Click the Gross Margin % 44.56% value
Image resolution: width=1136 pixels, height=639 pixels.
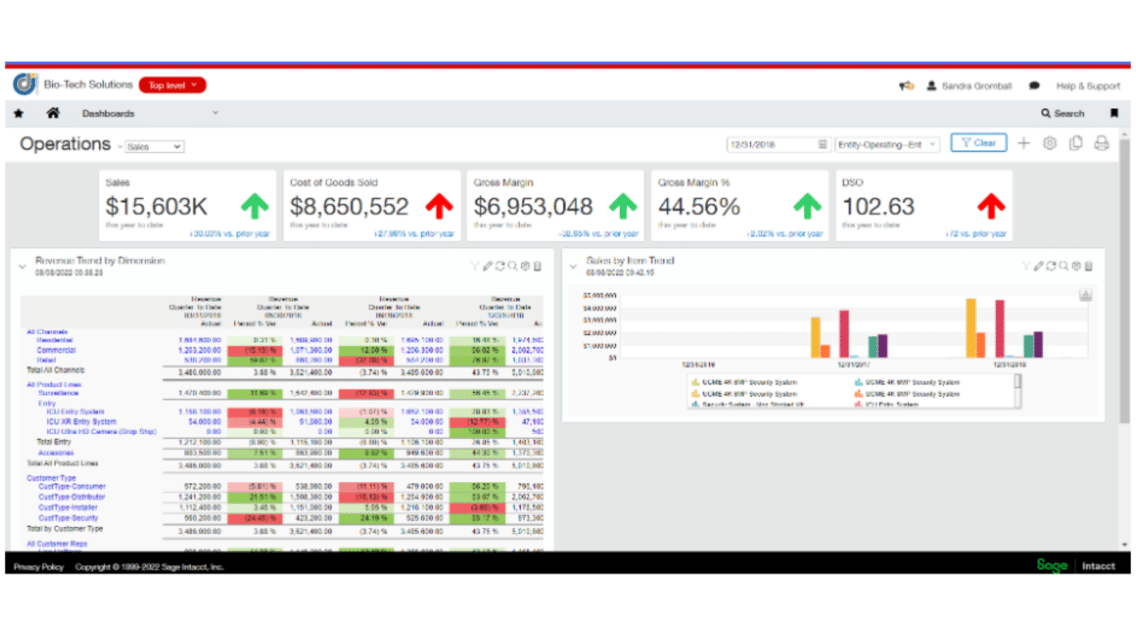click(x=699, y=207)
